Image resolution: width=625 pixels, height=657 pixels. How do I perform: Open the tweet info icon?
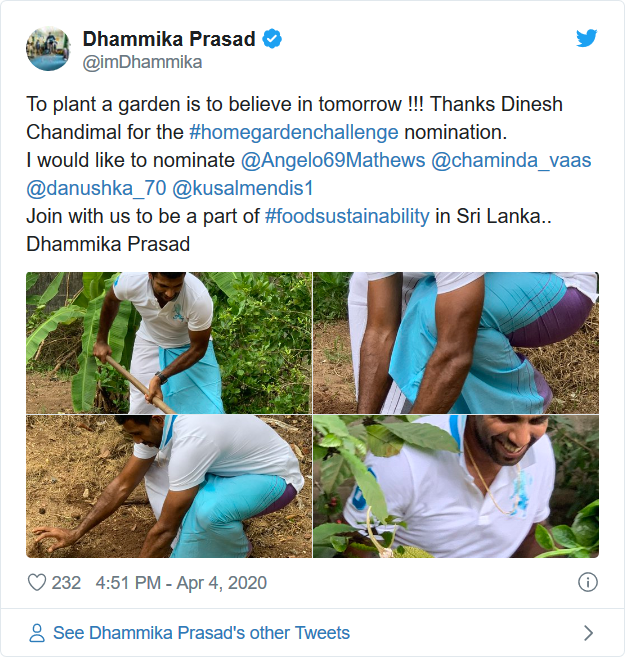click(x=588, y=582)
